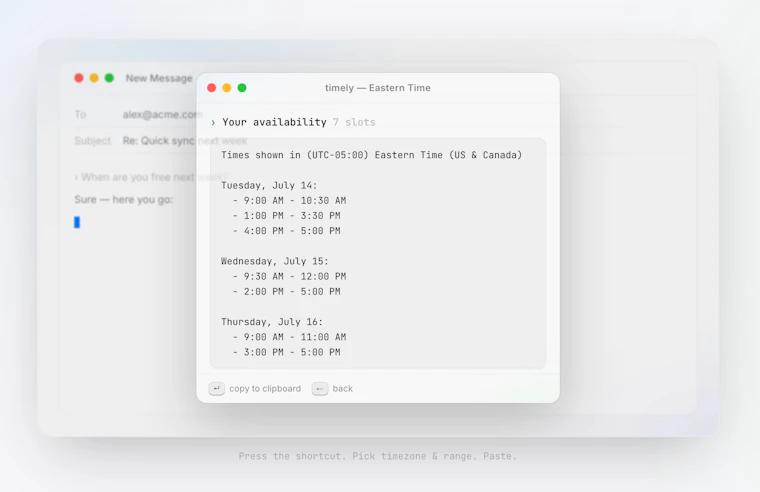Close the New Message window
Screen dimensions: 760x492
[79, 78]
